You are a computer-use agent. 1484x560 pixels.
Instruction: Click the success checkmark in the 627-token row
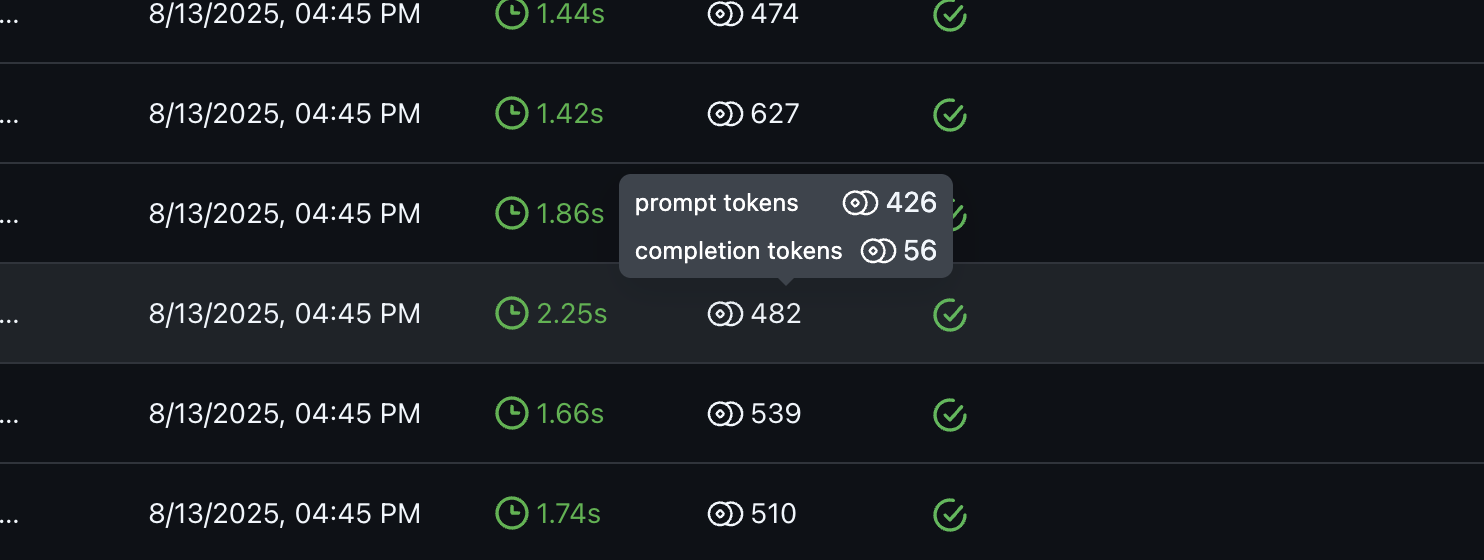click(950, 114)
